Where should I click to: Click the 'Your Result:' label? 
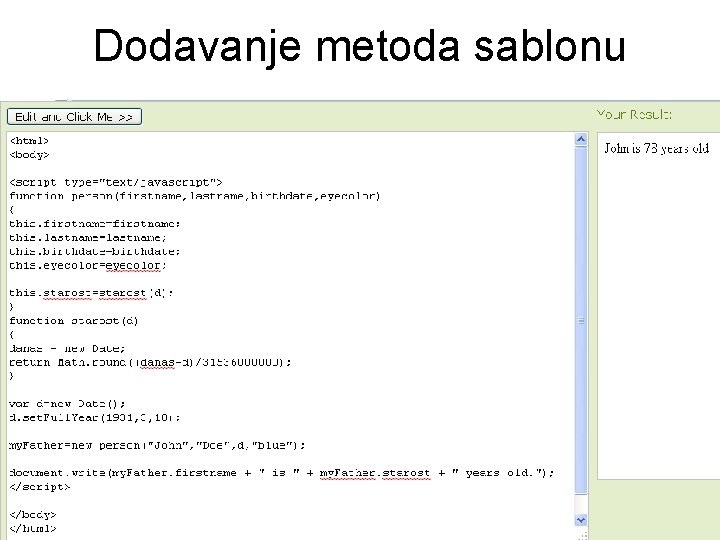[634, 114]
